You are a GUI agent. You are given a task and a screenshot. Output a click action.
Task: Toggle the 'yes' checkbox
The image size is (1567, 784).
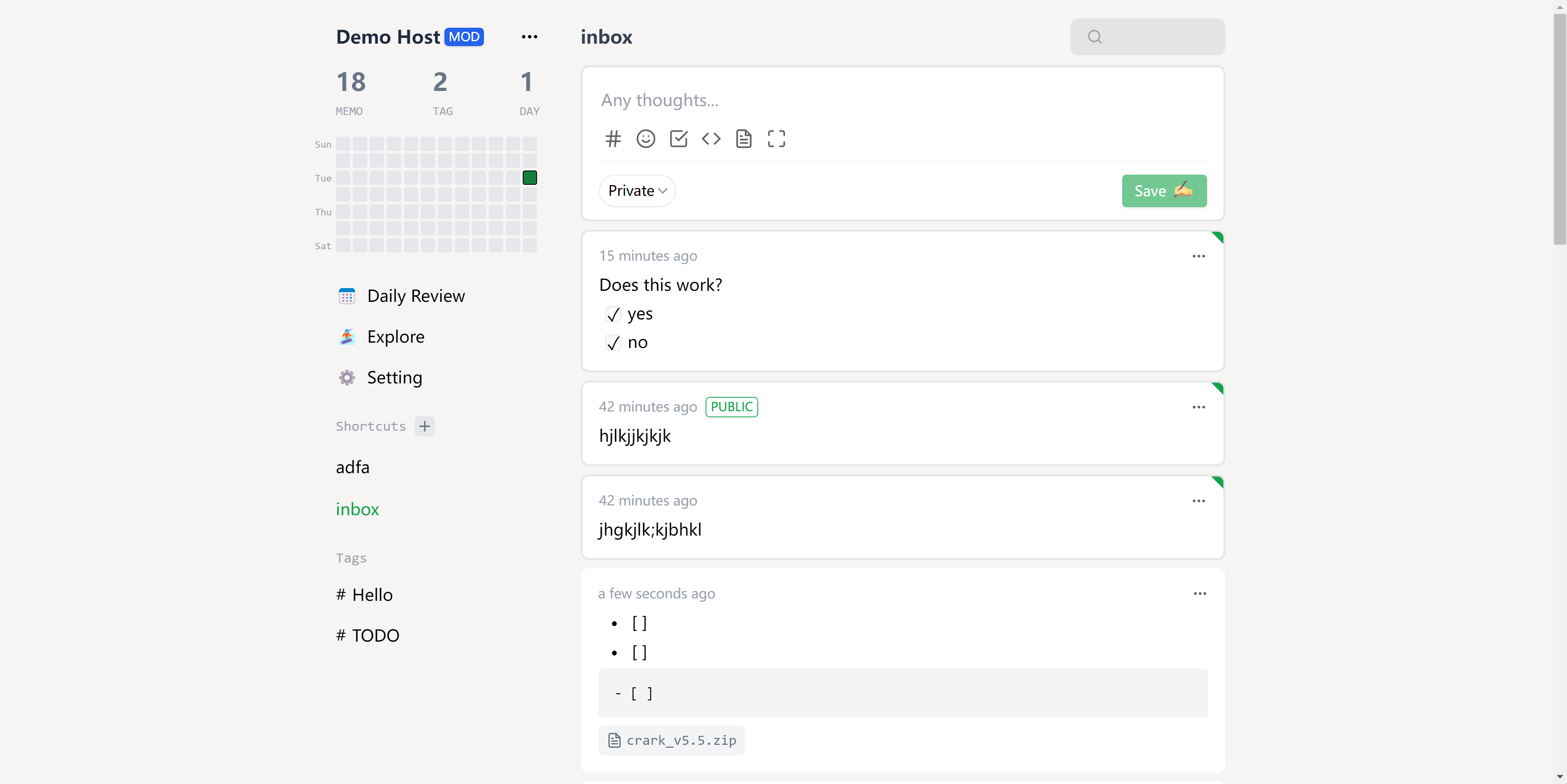(613, 314)
